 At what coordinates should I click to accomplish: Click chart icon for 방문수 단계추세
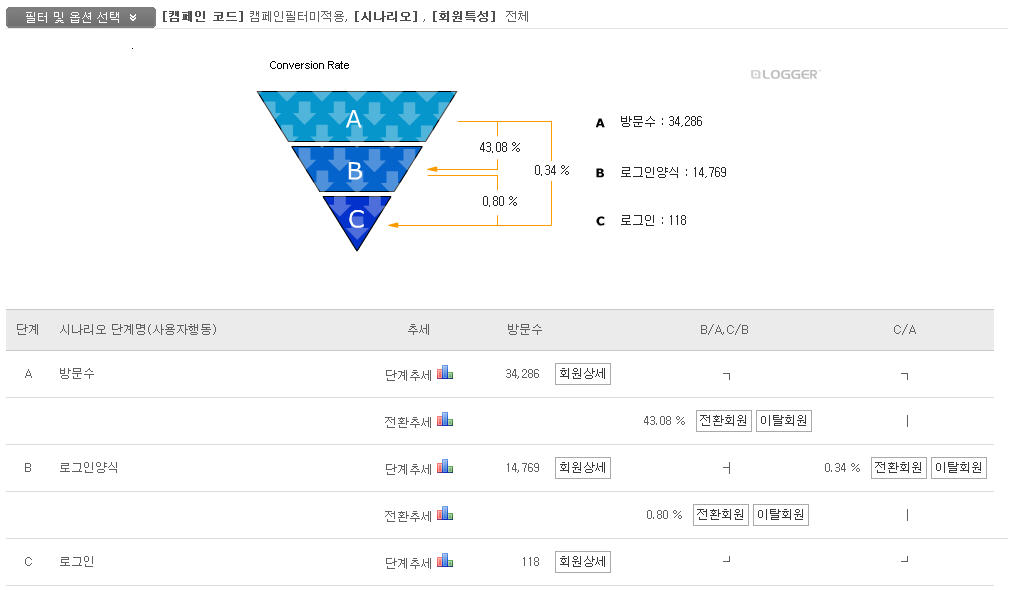click(x=445, y=373)
